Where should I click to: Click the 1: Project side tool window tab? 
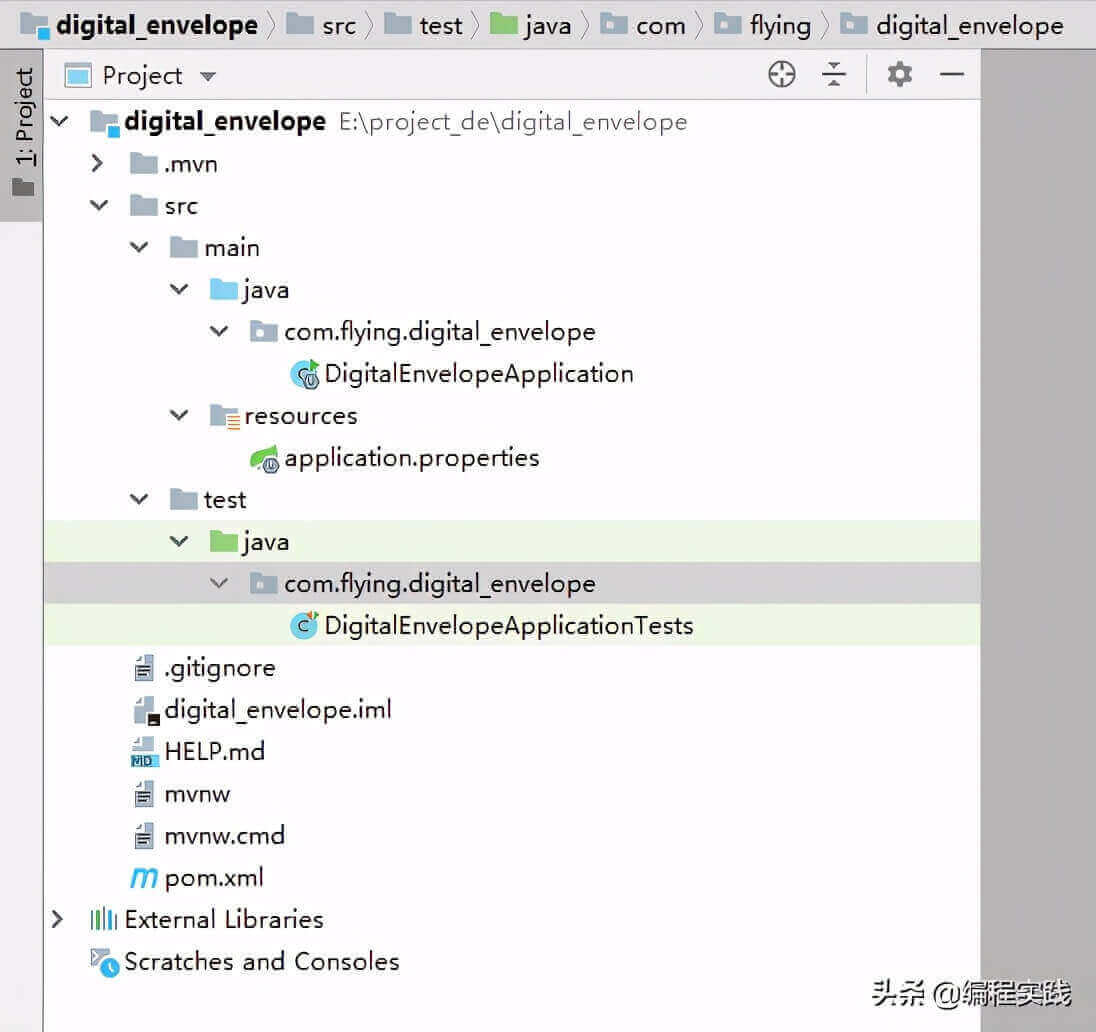pos(24,131)
